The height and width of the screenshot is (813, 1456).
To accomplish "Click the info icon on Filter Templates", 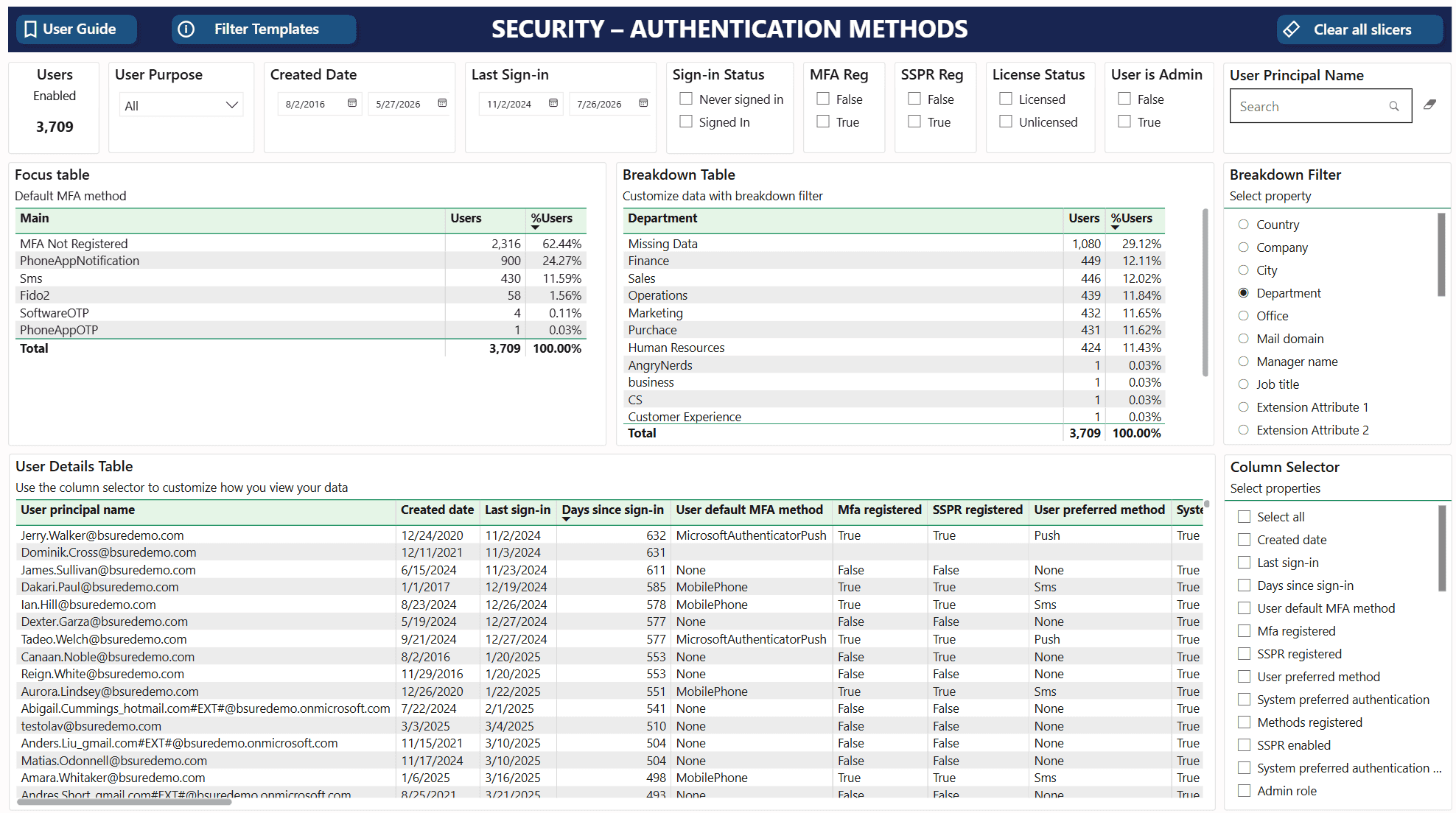I will click(187, 29).
